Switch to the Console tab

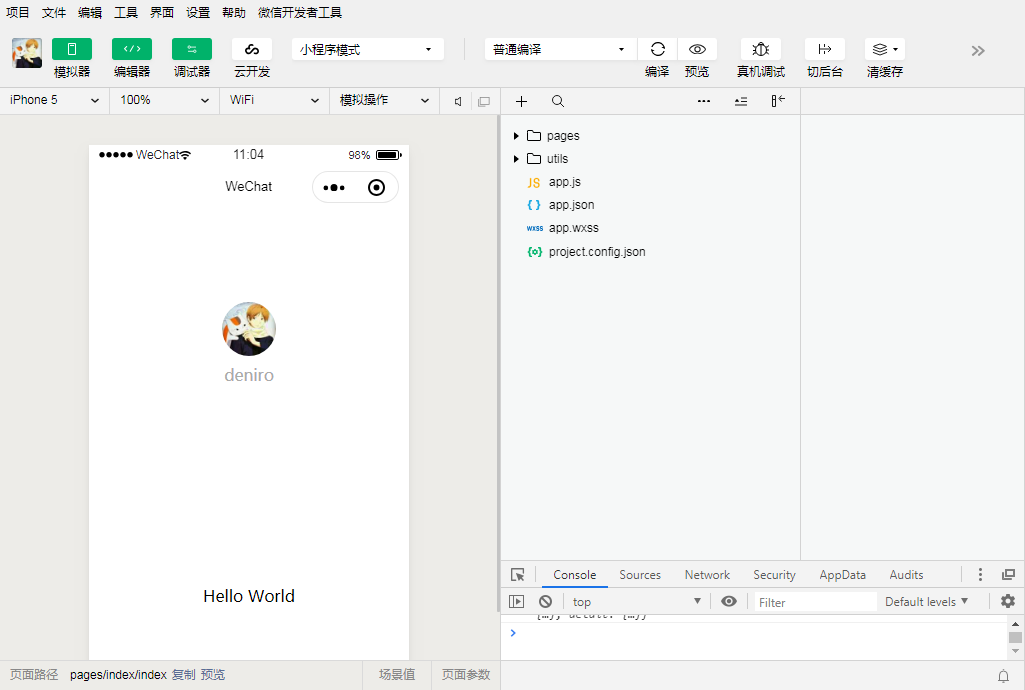click(575, 575)
